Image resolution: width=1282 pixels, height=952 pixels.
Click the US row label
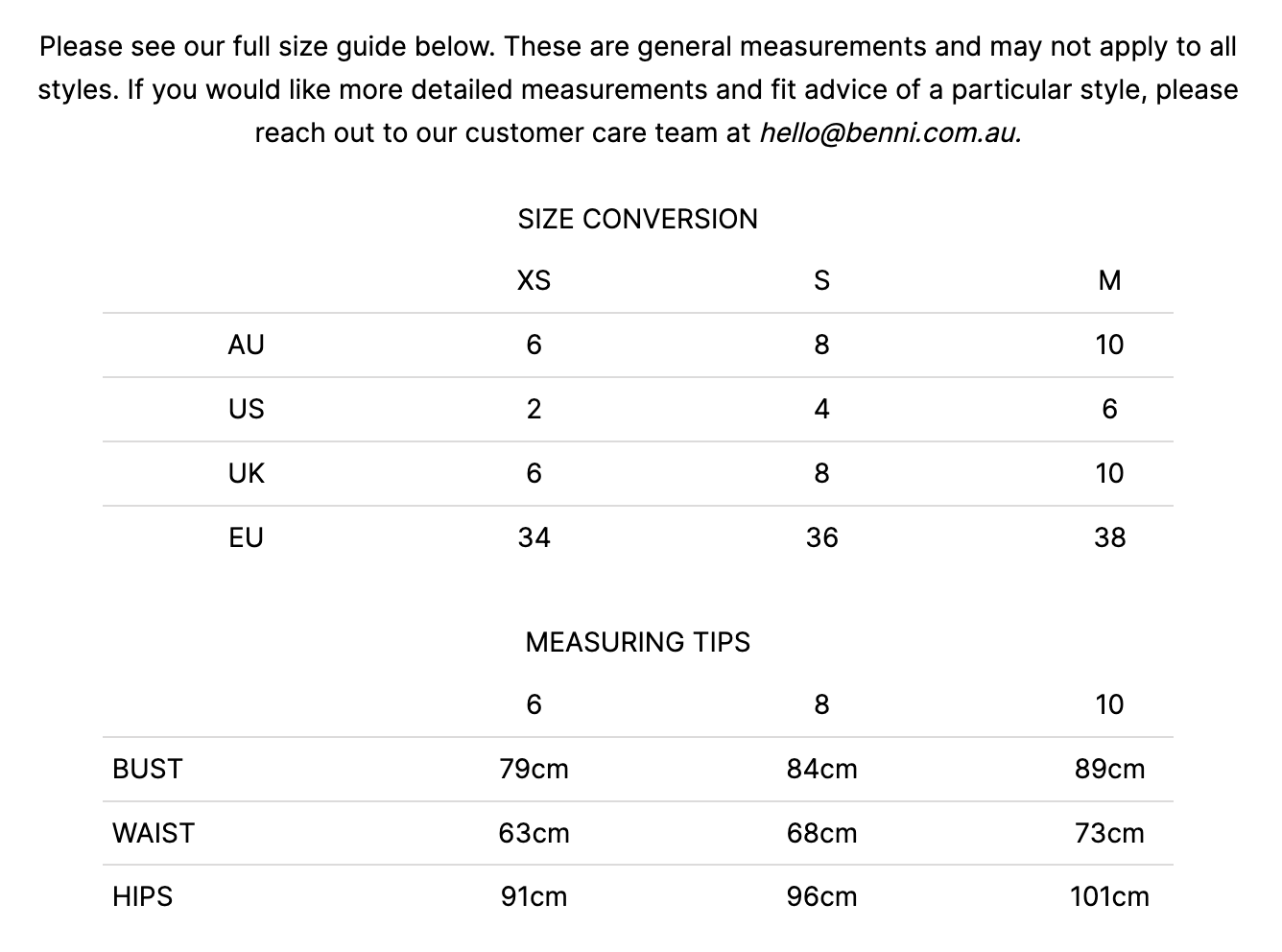pos(246,409)
